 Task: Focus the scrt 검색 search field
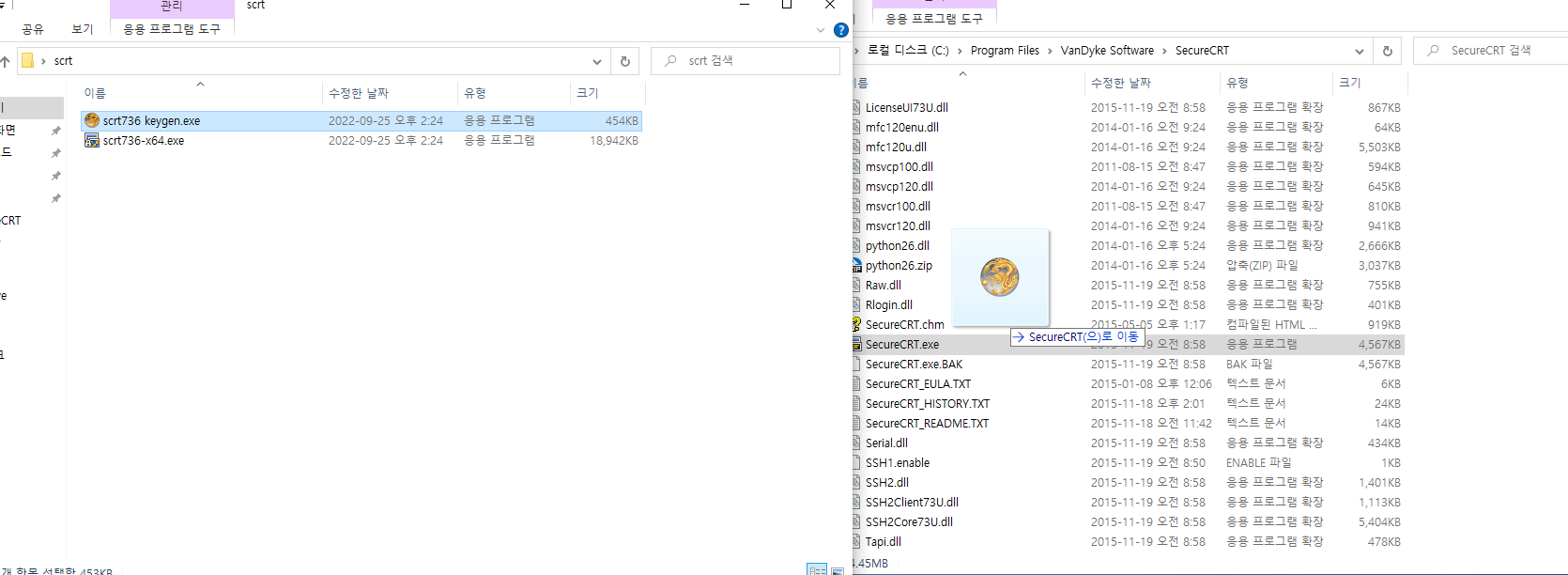(746, 61)
